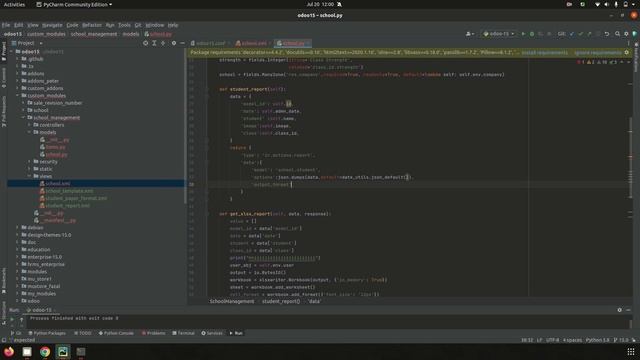Open the TODO tool window tab
The height and width of the screenshot is (360, 640).
(83, 333)
